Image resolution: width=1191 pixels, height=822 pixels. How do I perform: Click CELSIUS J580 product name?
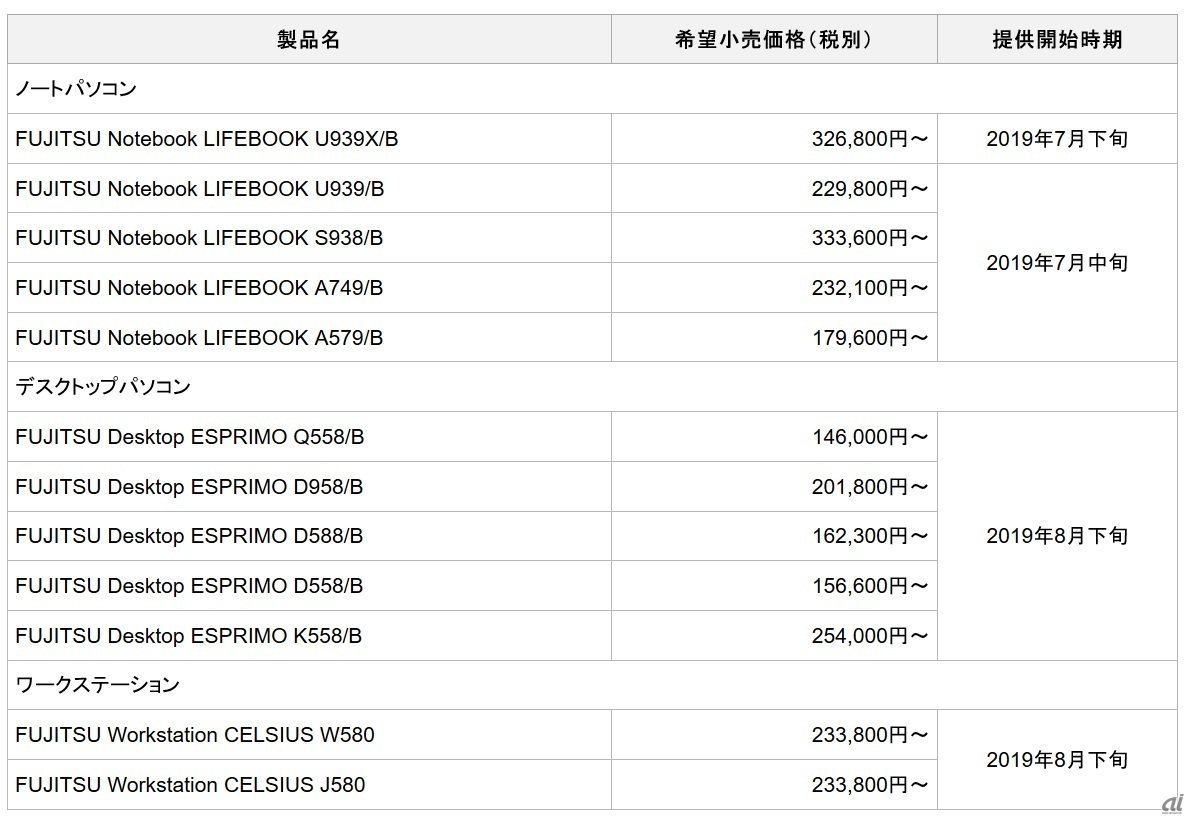(x=190, y=785)
